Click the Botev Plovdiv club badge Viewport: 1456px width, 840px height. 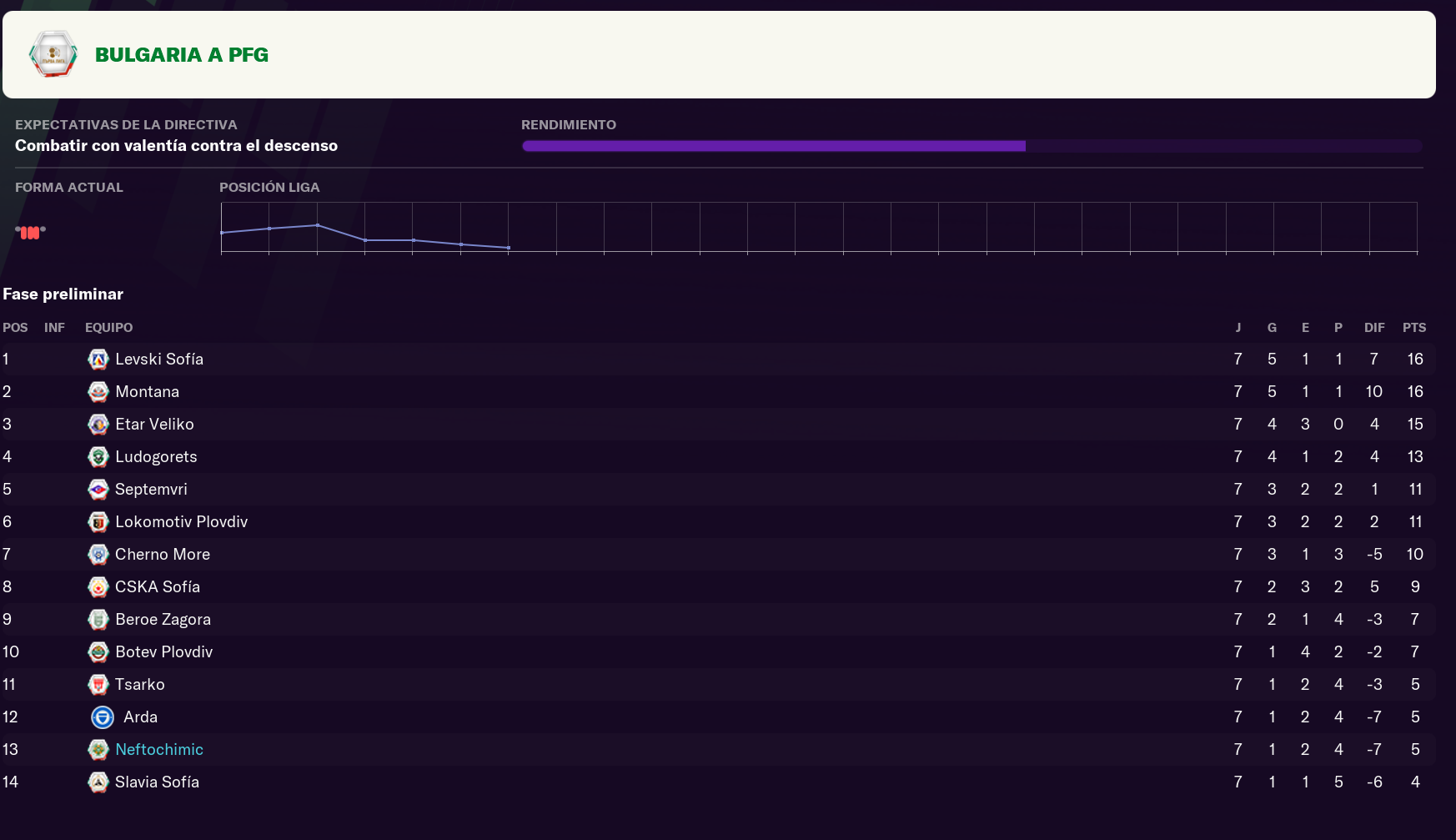[98, 652]
